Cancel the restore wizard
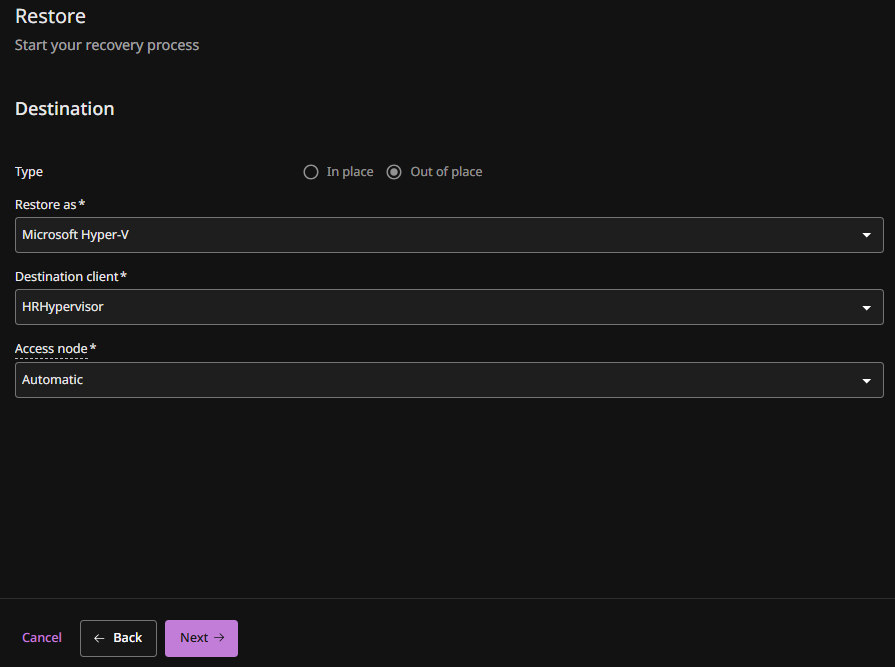The height and width of the screenshot is (667, 895). pyautogui.click(x=42, y=638)
